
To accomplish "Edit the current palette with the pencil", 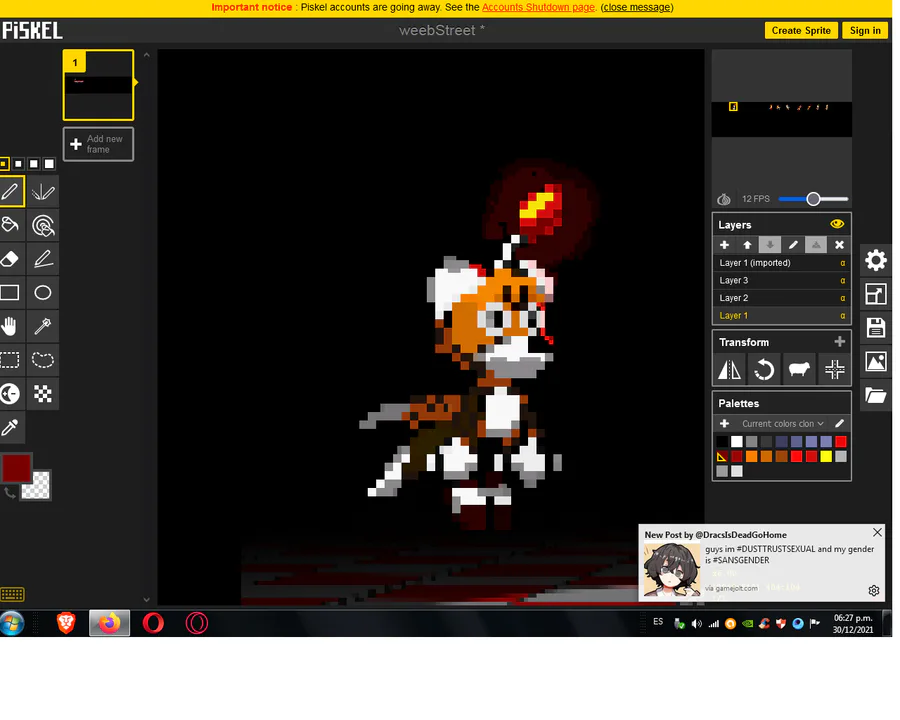I will 839,424.
